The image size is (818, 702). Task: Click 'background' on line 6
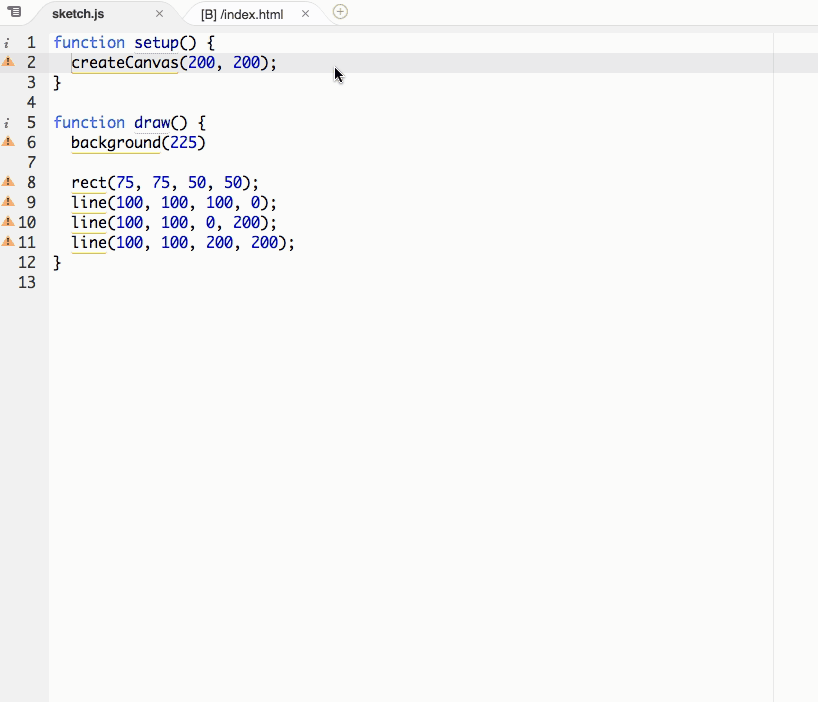pyautogui.click(x=116, y=143)
